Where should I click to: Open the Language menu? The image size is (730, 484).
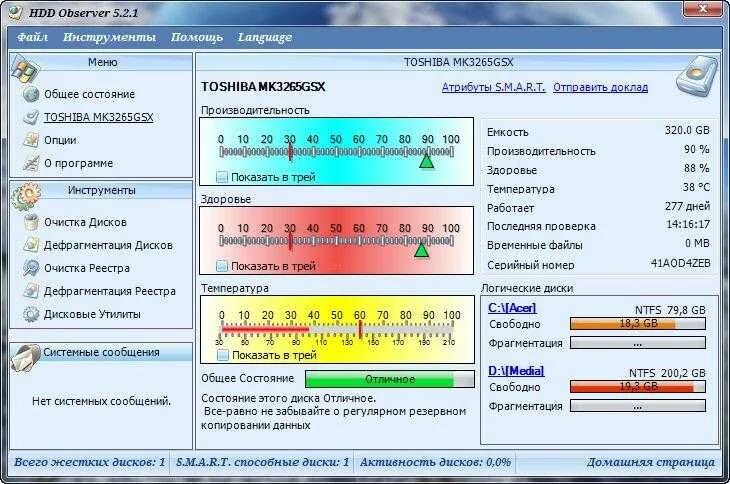[264, 37]
